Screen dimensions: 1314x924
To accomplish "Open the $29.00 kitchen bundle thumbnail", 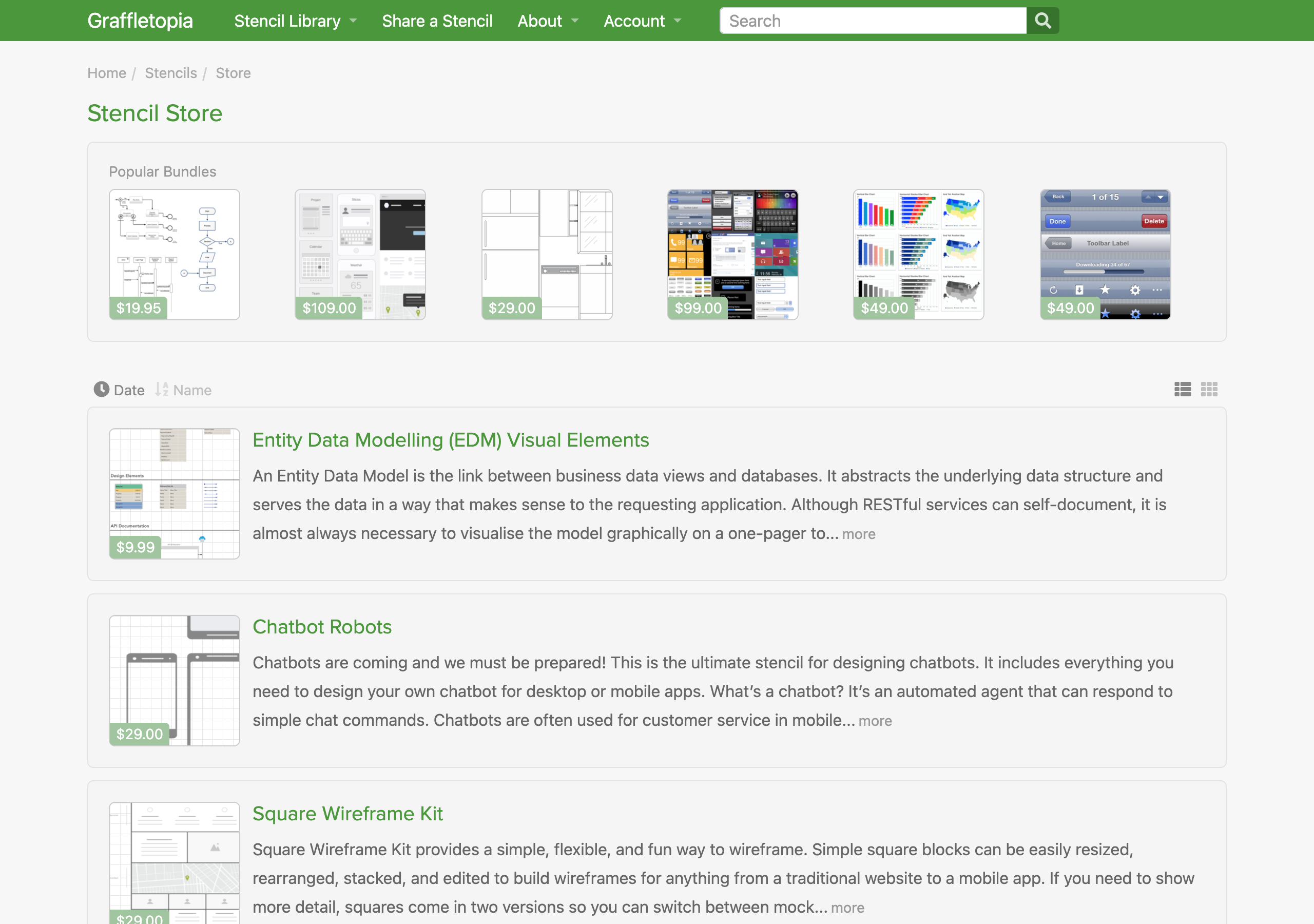I will (x=547, y=254).
